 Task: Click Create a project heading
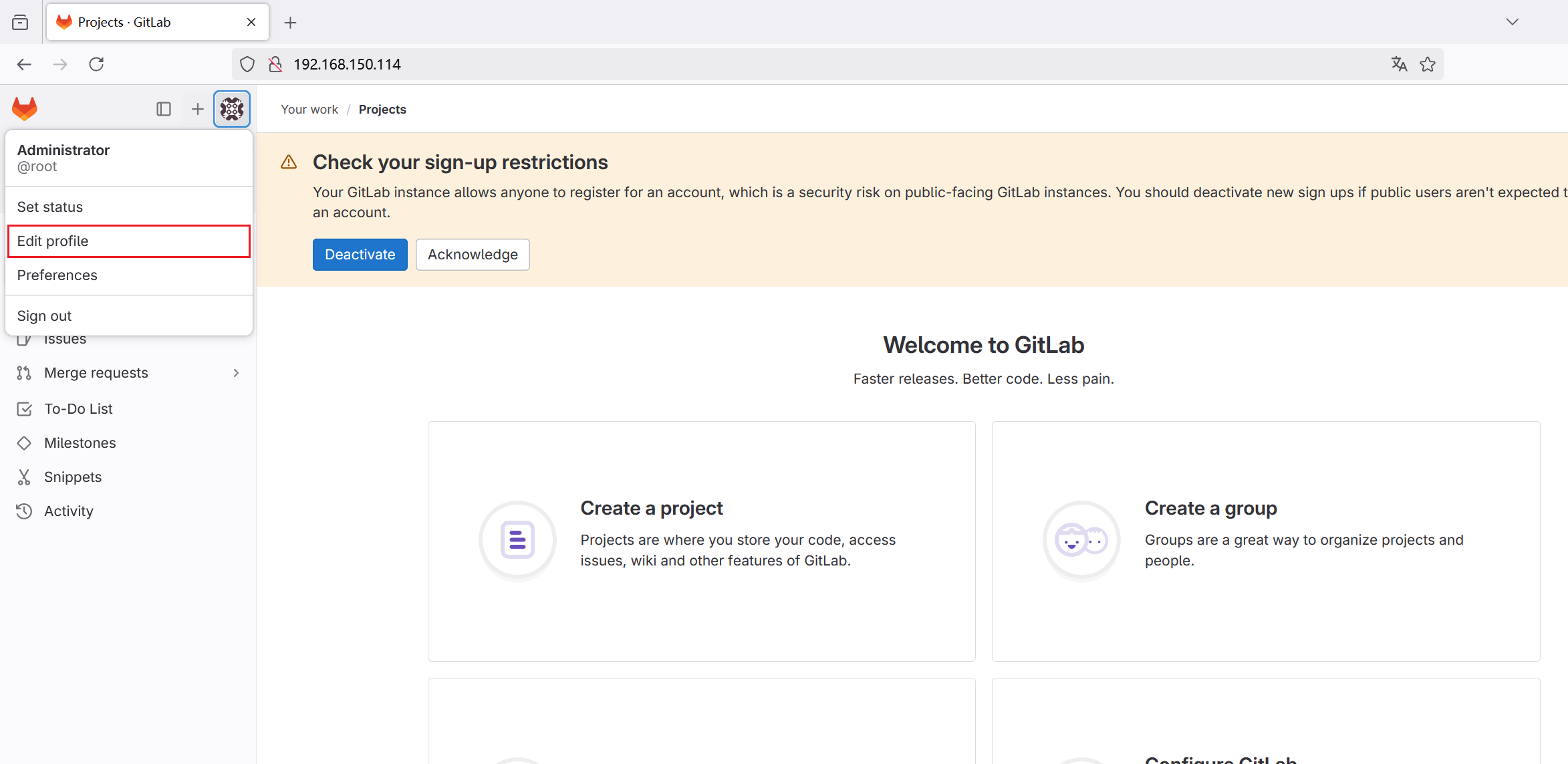(x=652, y=508)
